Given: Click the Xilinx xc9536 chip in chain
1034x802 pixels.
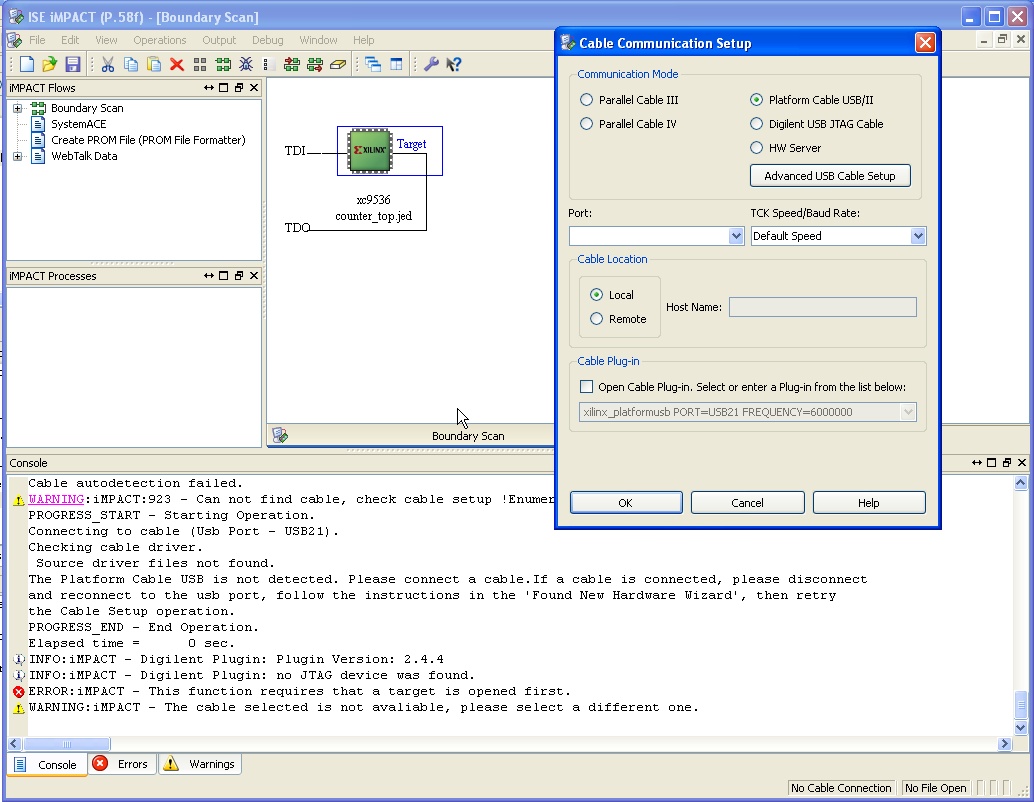Looking at the screenshot, I should point(369,150).
